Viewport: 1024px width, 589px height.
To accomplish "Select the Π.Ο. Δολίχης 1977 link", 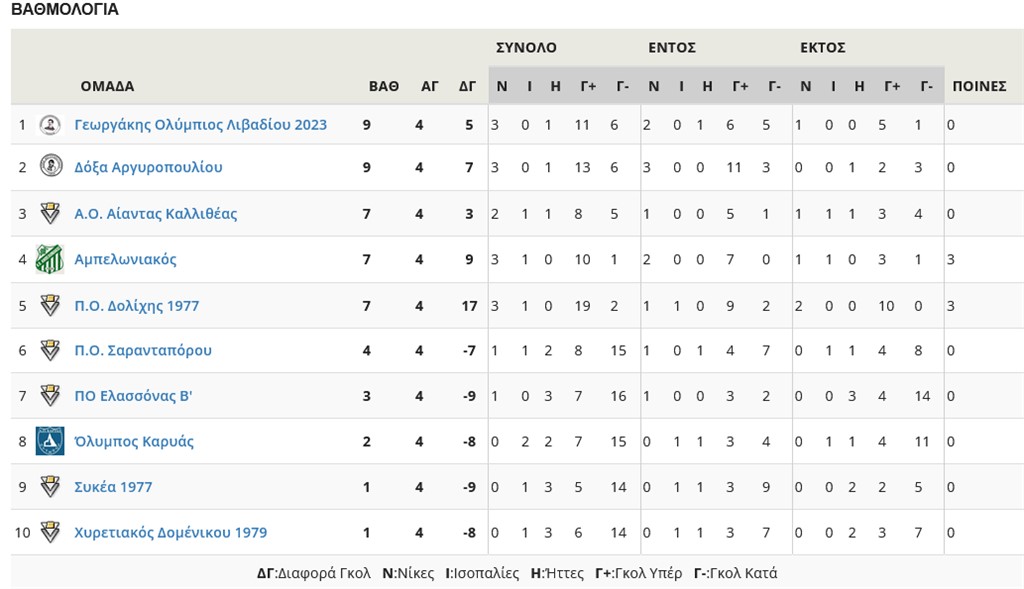I will click(x=136, y=305).
